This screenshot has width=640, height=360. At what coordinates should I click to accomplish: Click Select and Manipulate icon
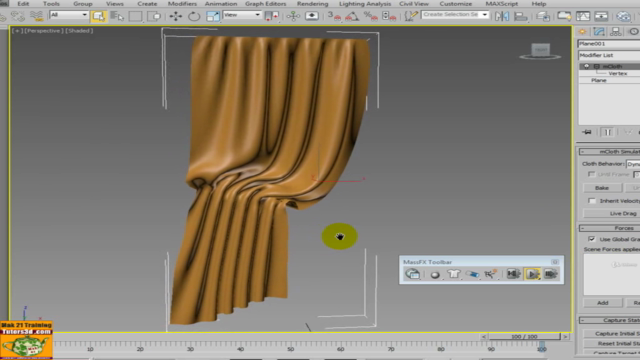click(293, 16)
